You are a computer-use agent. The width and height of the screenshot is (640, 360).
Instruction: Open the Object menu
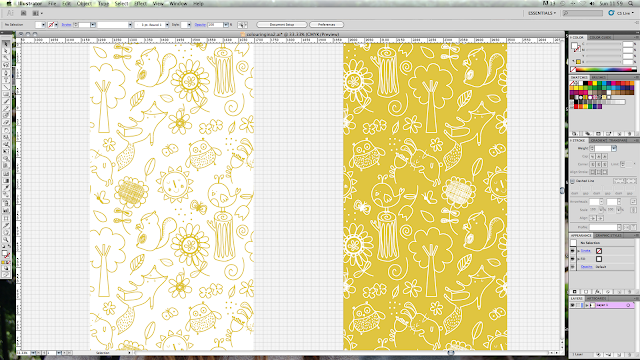[84, 3]
